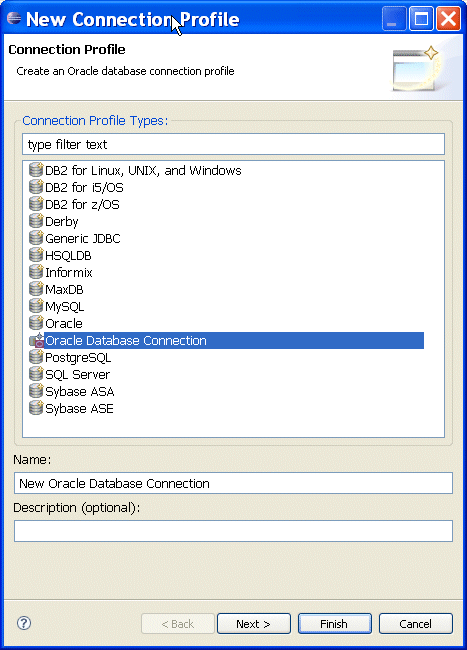The width and height of the screenshot is (467, 650).
Task: Click the Eclipse icon in the title bar
Action: (14, 19)
